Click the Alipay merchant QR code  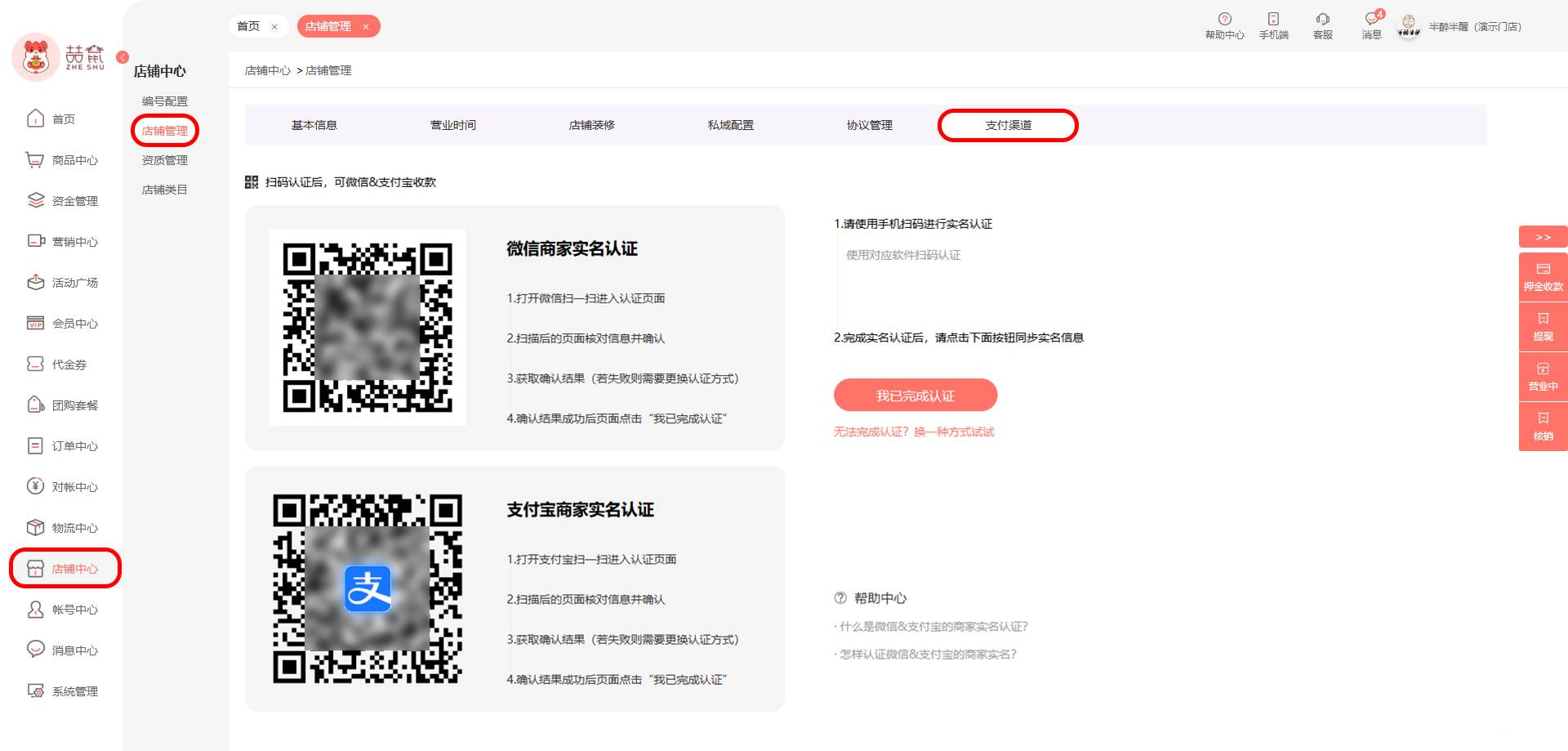point(367,588)
